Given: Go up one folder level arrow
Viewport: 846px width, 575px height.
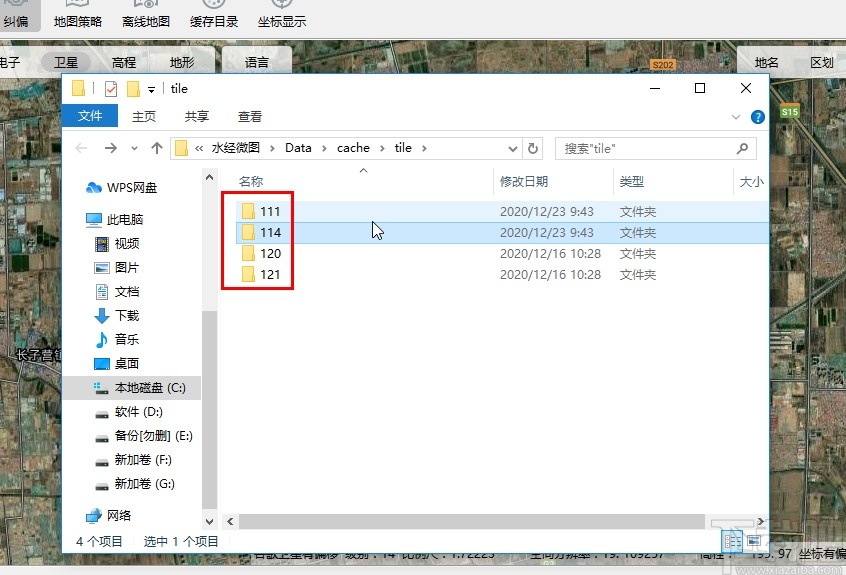Looking at the screenshot, I should (x=157, y=148).
